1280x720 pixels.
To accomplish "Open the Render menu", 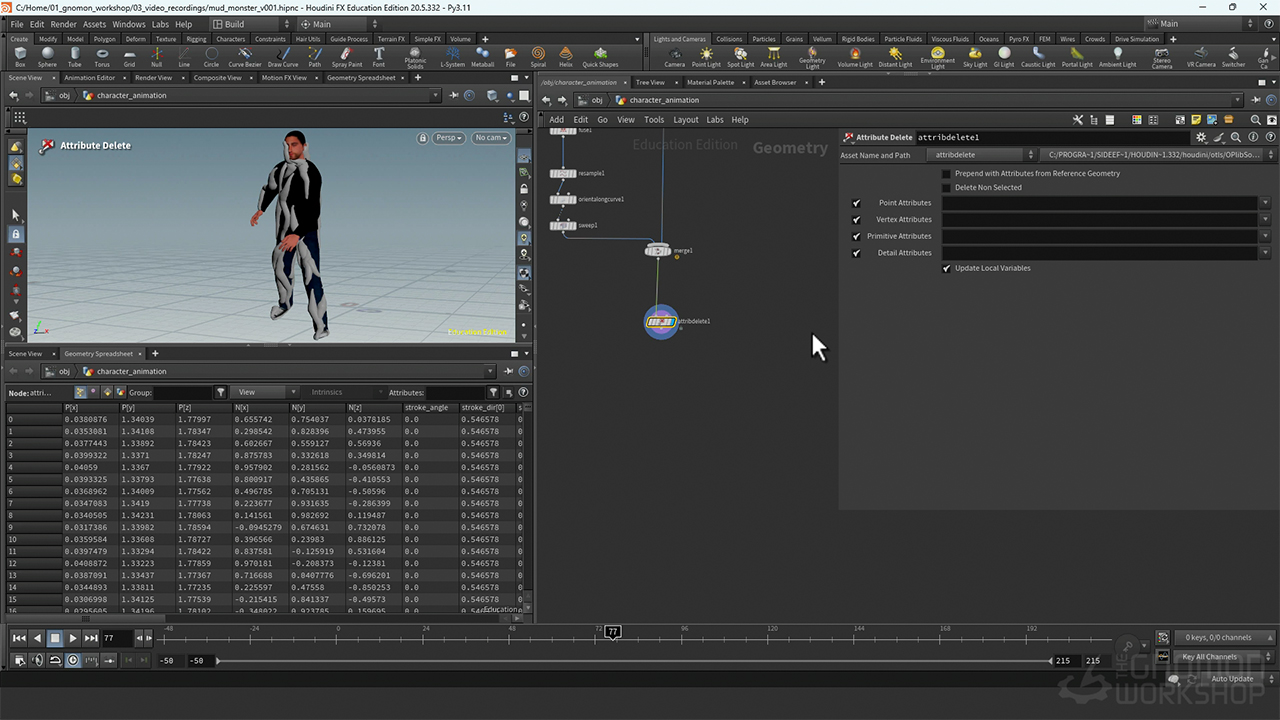I will [x=63, y=24].
